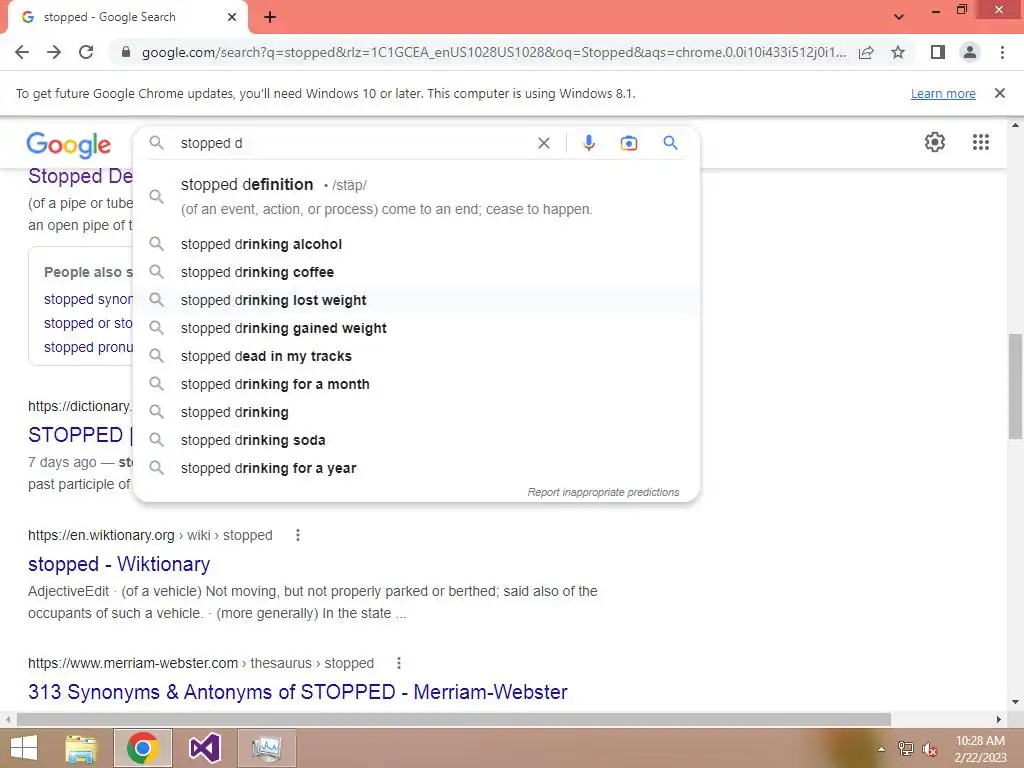Submit search with blue magnifier icon
The image size is (1024, 768).
pyautogui.click(x=670, y=142)
